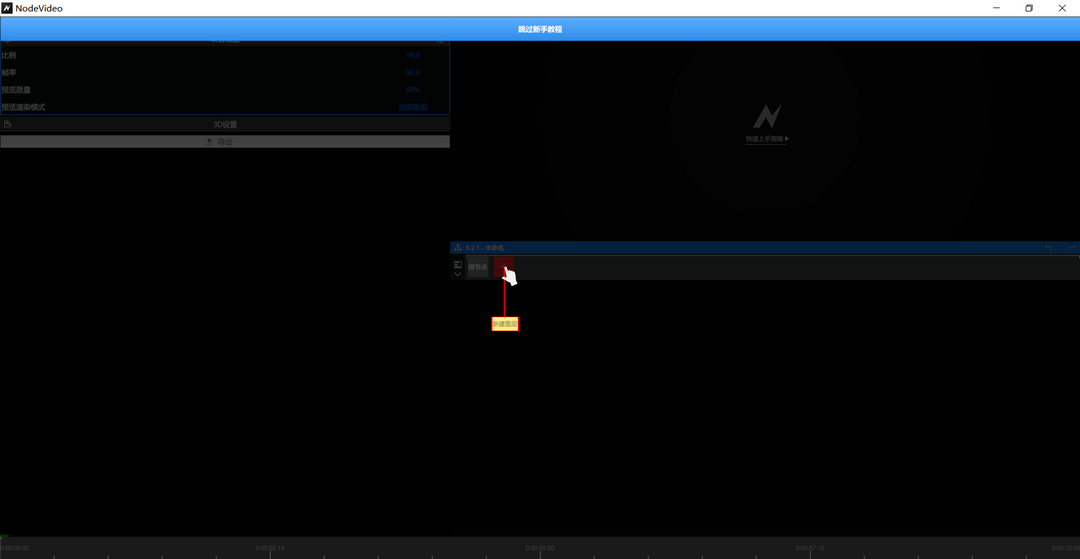Click the node hierarchy icon beside 6.2.1 title

point(458,248)
